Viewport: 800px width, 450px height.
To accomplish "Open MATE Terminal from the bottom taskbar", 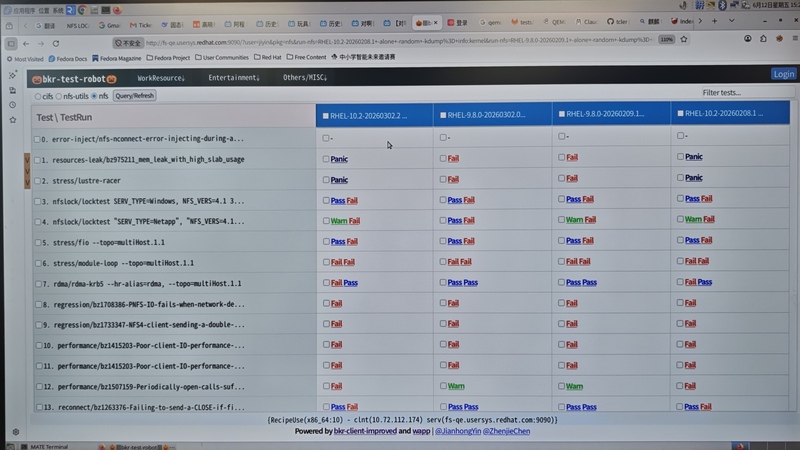I will pos(44,446).
